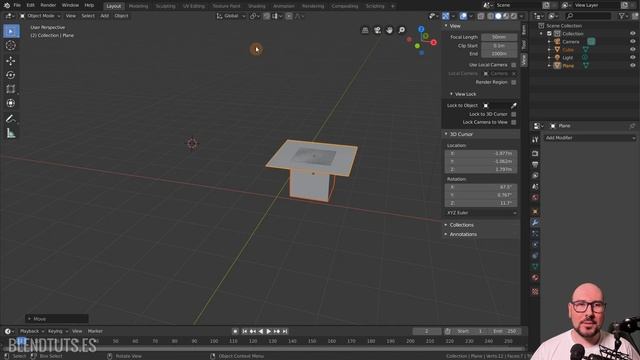Switch to wireframe viewport shading
The width and height of the screenshot is (640, 360).
coord(491,16)
